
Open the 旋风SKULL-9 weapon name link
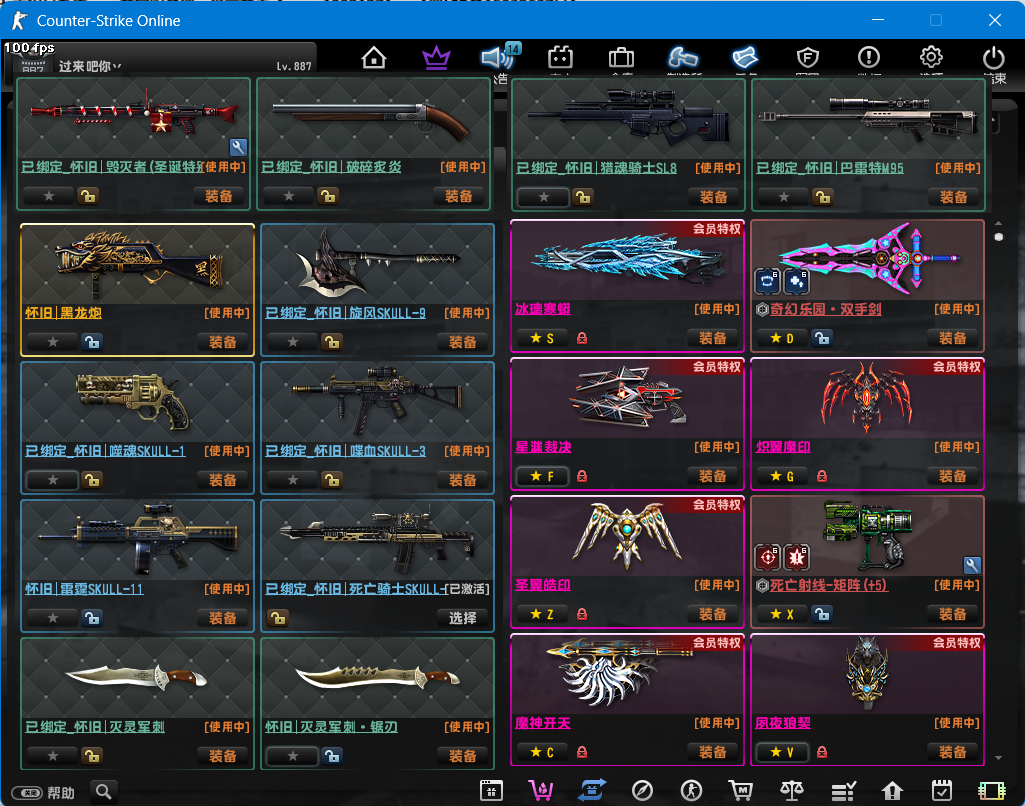point(345,313)
